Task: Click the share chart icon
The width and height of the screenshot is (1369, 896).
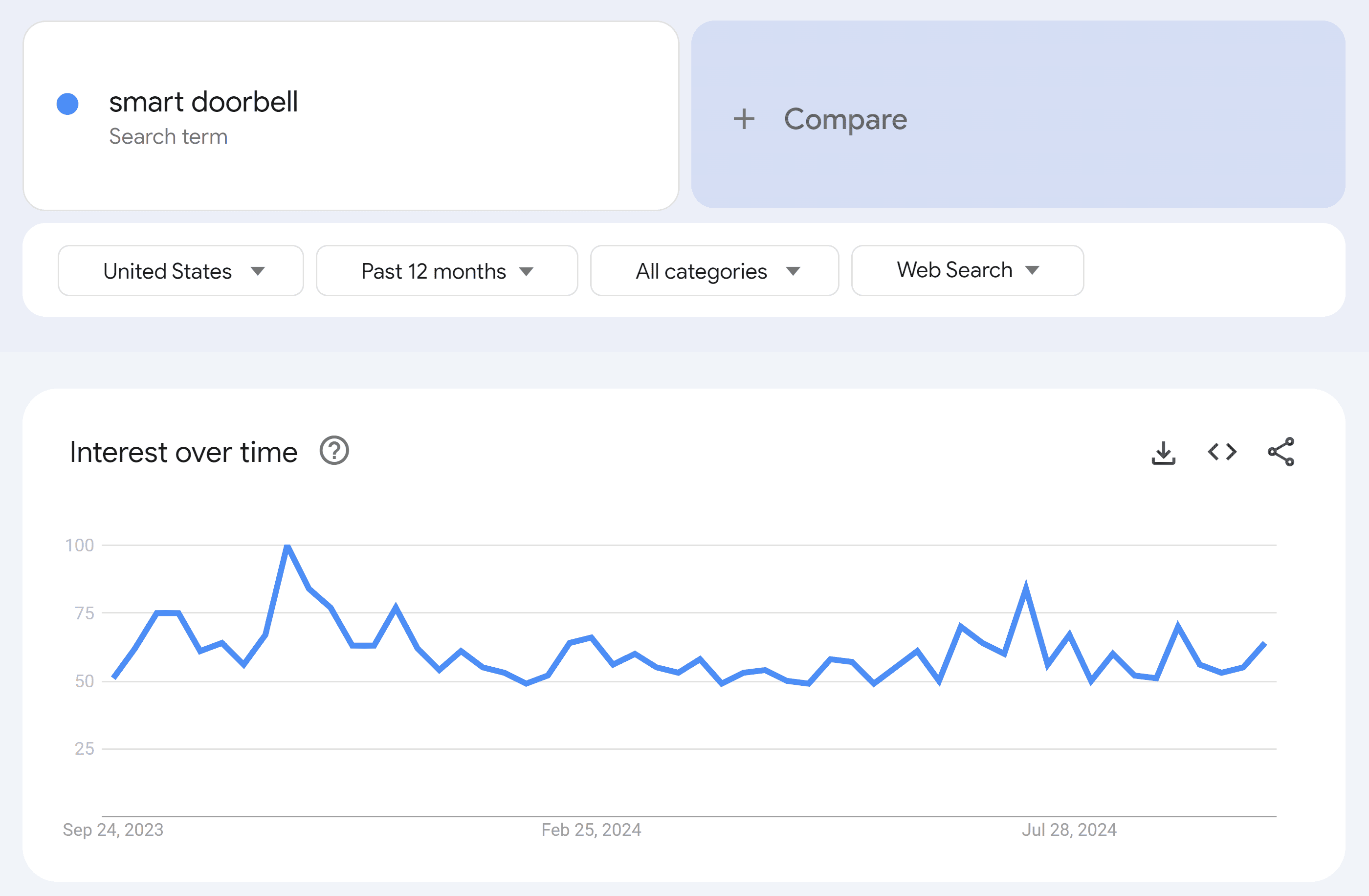Action: 1281,453
